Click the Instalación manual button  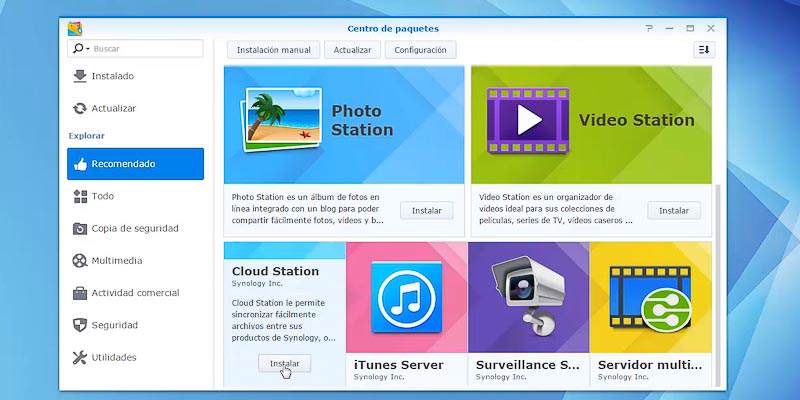coord(273,50)
